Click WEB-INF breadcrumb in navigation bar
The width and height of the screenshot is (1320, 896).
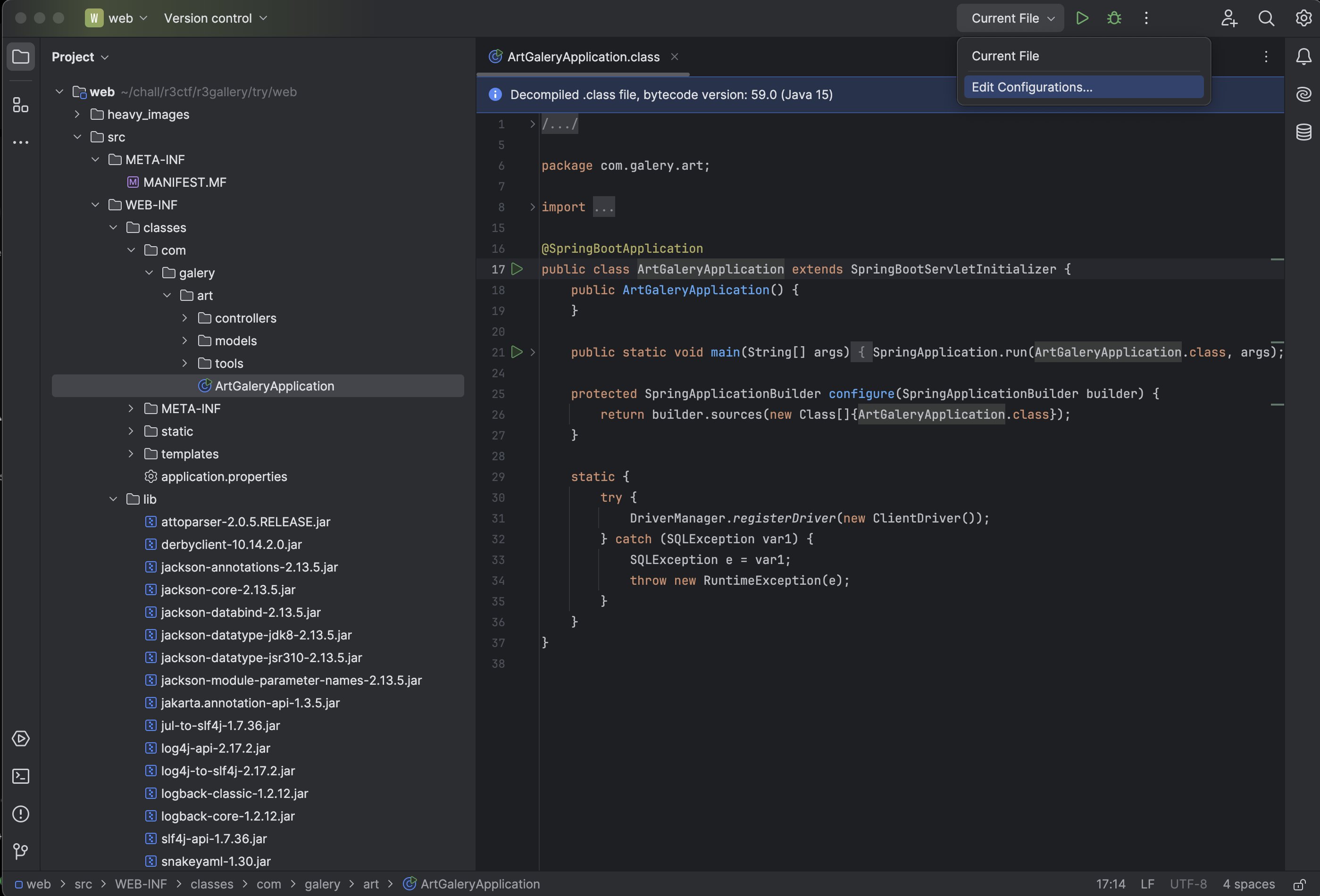pos(141,884)
